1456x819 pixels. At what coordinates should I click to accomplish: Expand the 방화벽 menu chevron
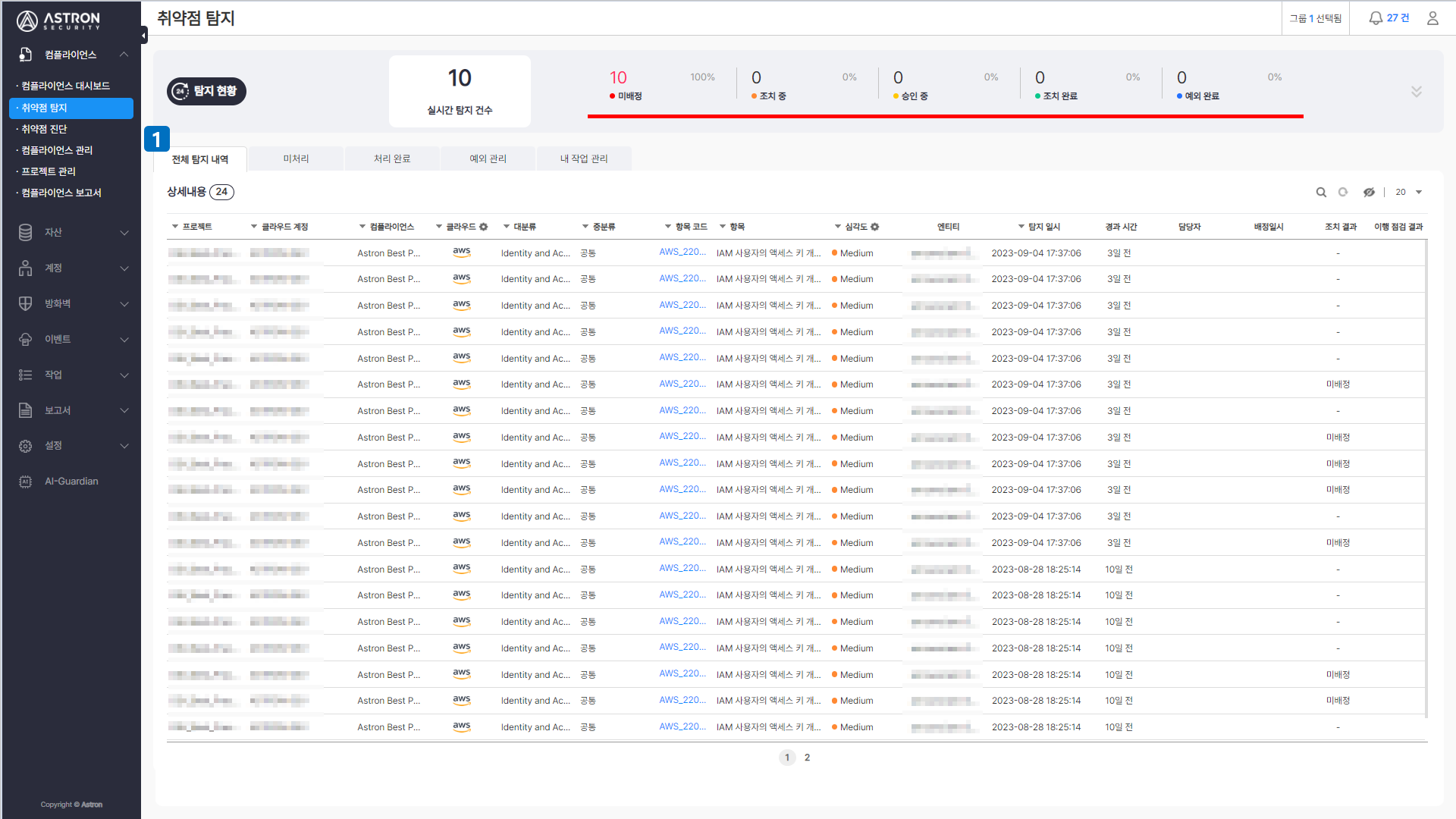[124, 304]
